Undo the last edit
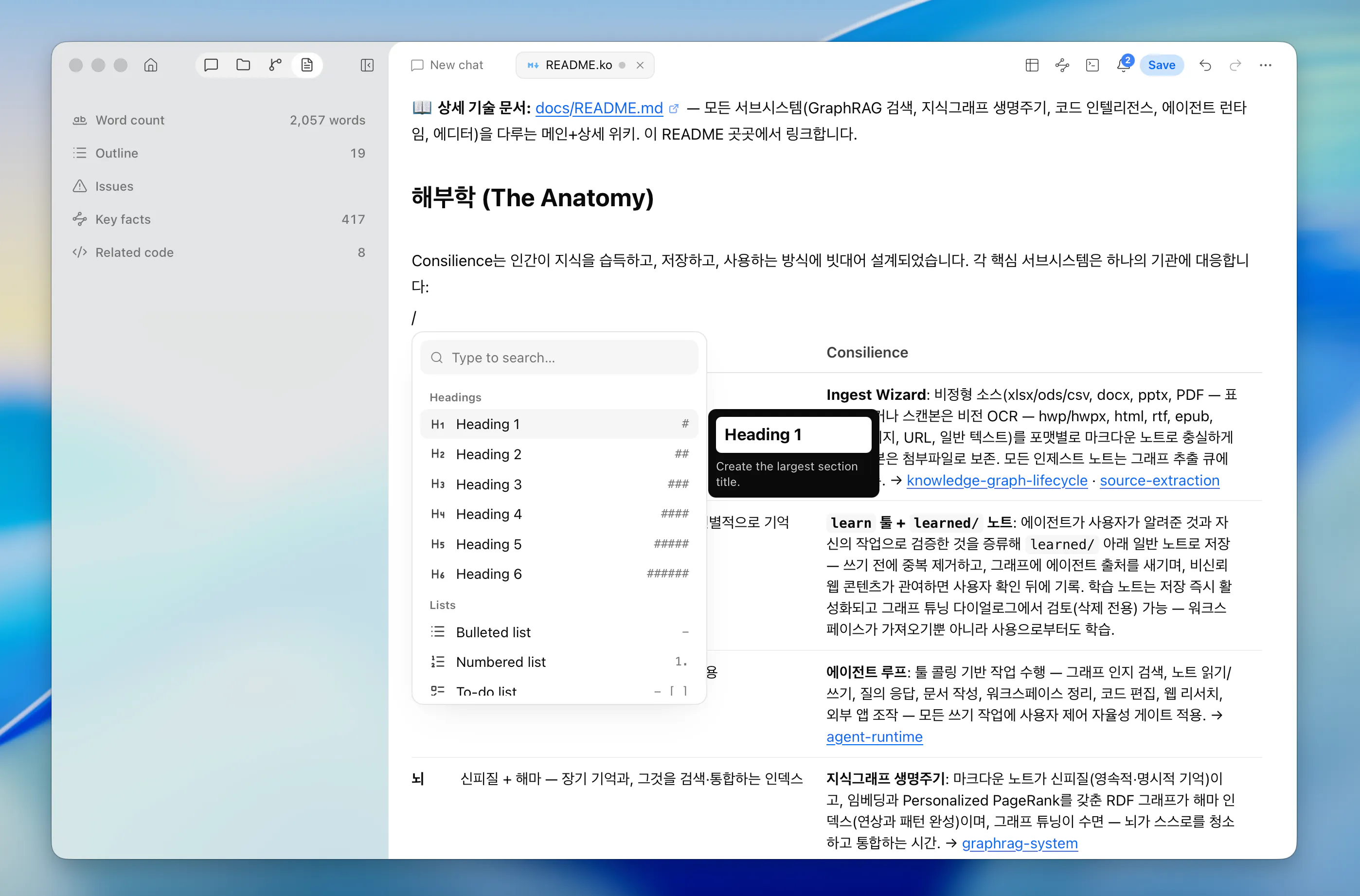The width and height of the screenshot is (1360, 896). click(1204, 65)
